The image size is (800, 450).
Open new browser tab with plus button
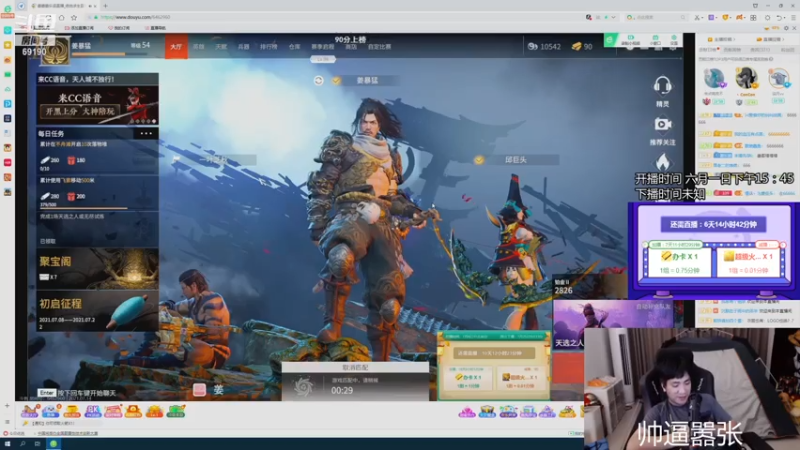106,6
